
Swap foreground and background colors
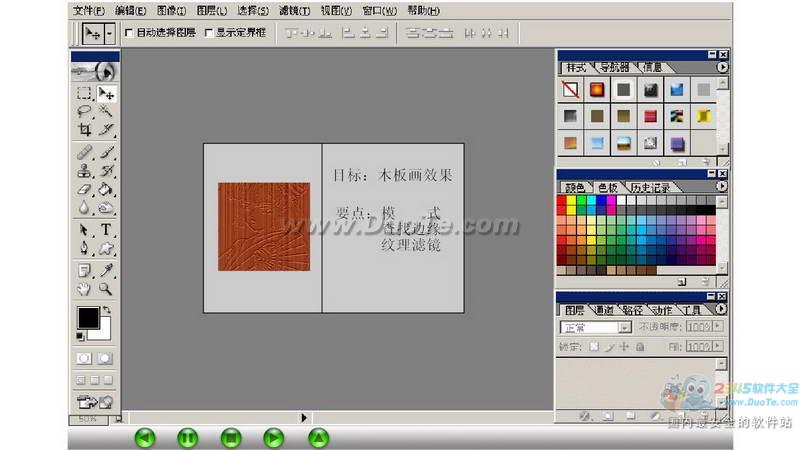coord(107,310)
